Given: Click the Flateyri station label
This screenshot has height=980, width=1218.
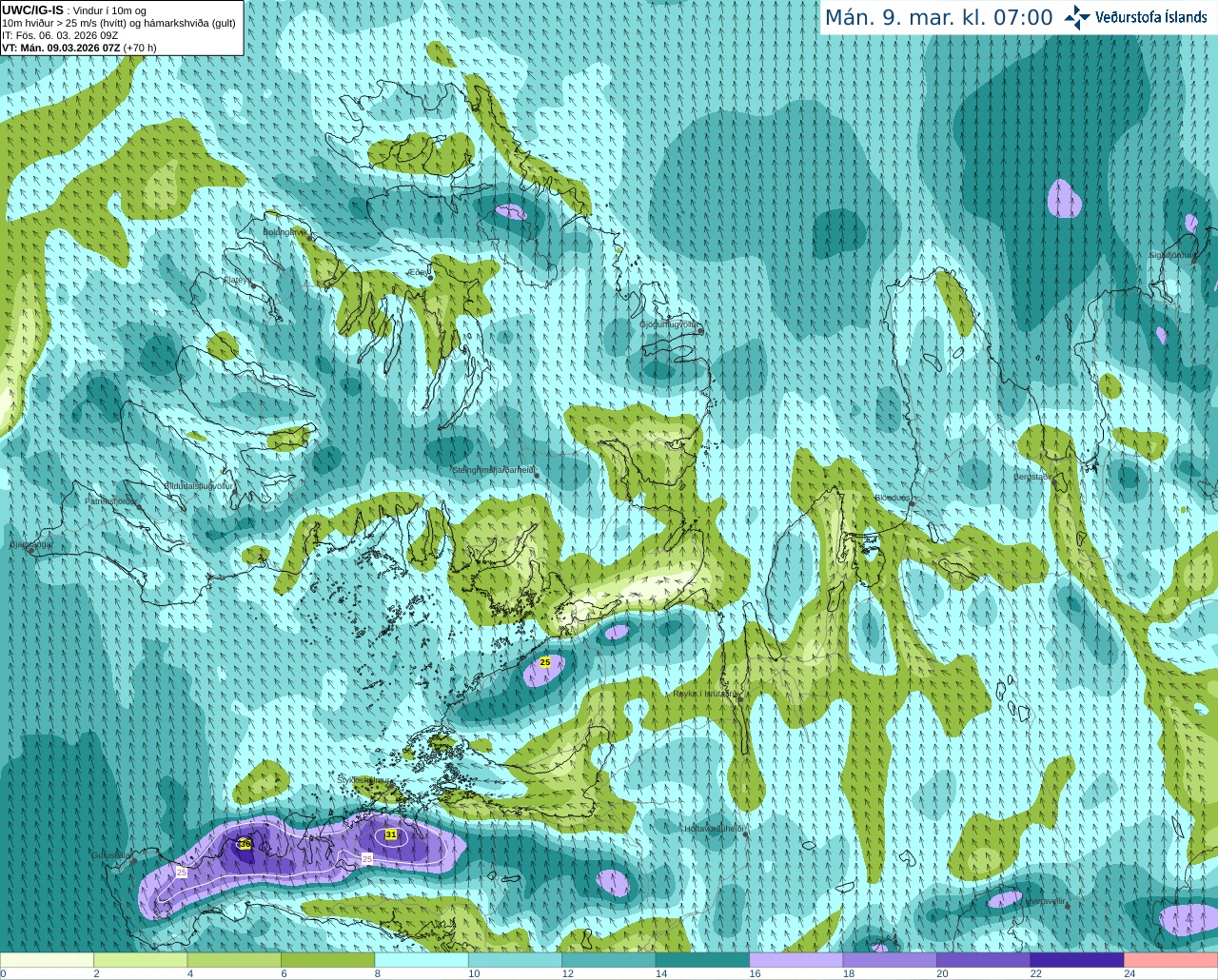Looking at the screenshot, I should [x=237, y=280].
